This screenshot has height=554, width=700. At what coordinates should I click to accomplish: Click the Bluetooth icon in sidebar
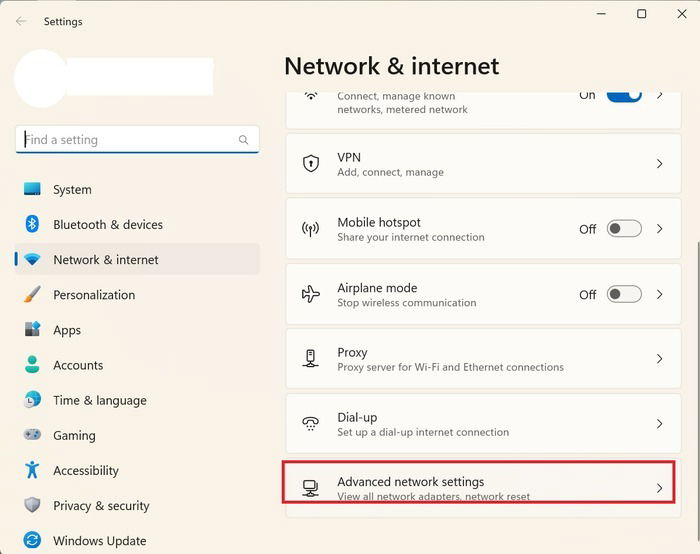(32, 224)
